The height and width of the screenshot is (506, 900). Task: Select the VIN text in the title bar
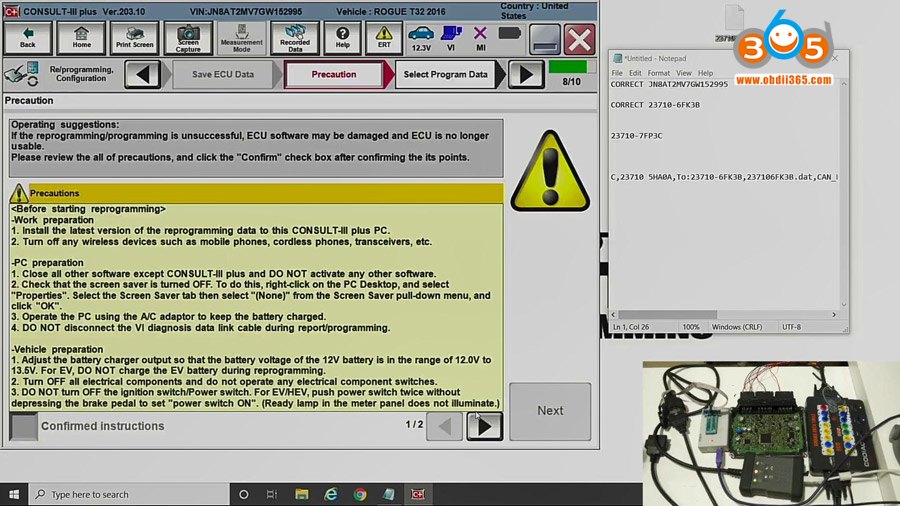(x=246, y=11)
